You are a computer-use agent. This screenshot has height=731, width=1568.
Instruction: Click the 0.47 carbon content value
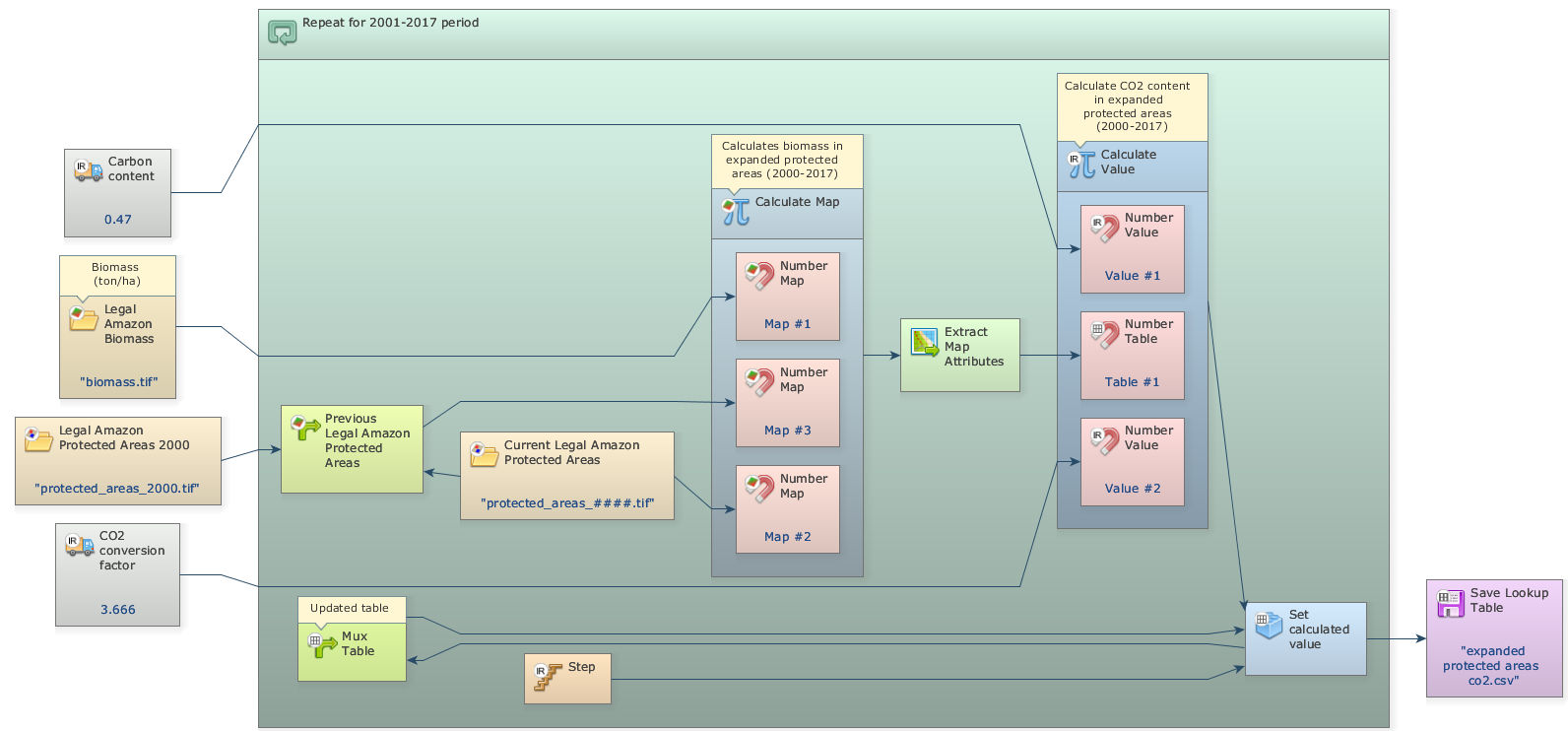point(117,220)
